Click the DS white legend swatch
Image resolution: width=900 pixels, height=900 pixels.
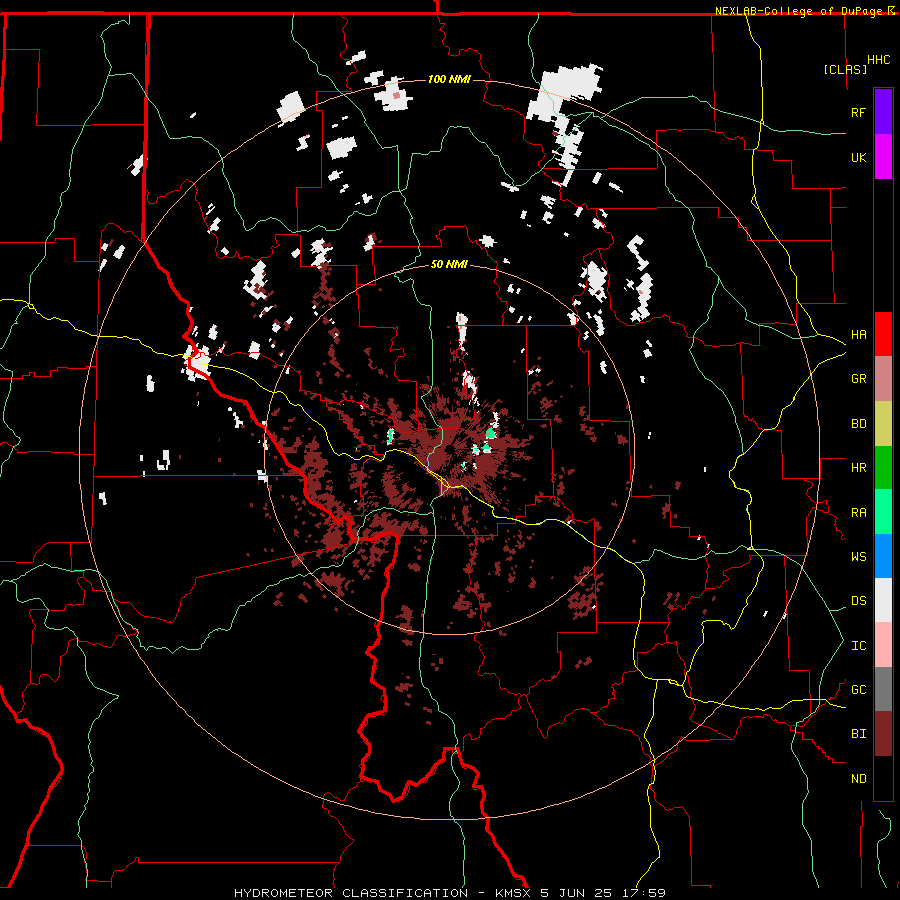click(883, 600)
